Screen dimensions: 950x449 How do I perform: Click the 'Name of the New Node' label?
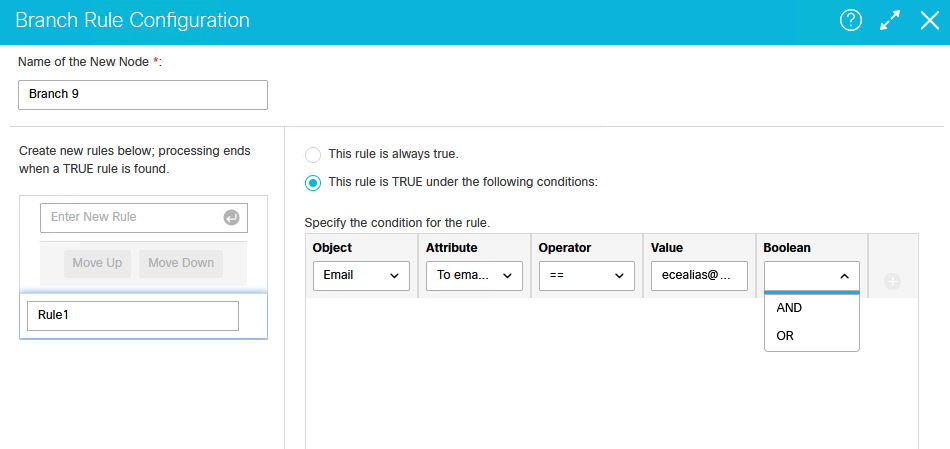coord(91,62)
